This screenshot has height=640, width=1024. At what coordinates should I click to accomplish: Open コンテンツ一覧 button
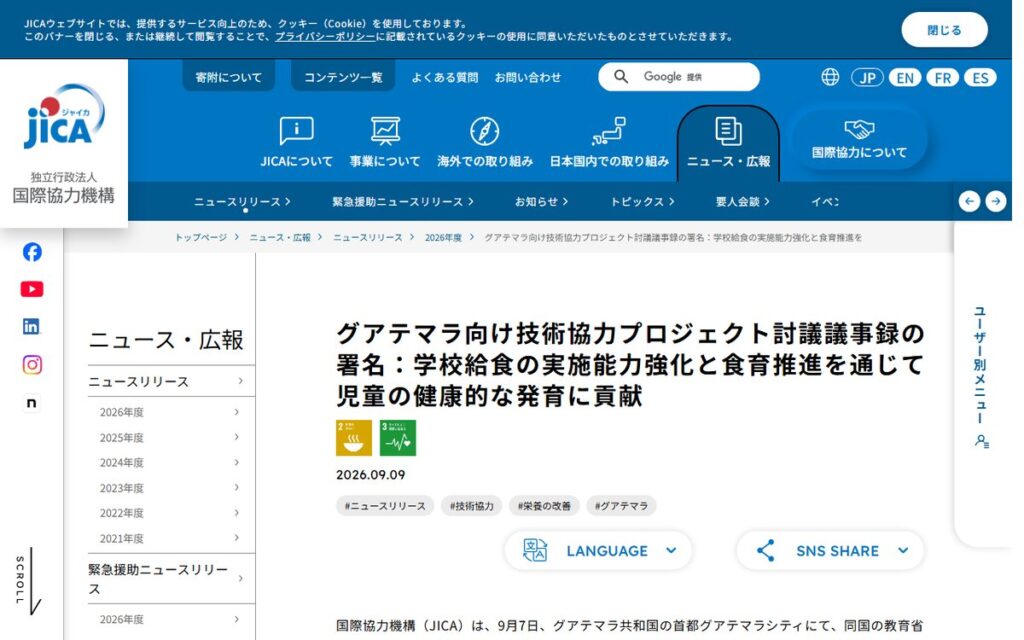click(x=343, y=77)
